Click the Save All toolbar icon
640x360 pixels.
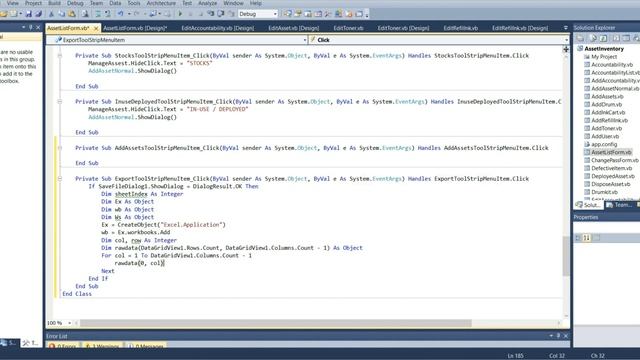click(39, 14)
